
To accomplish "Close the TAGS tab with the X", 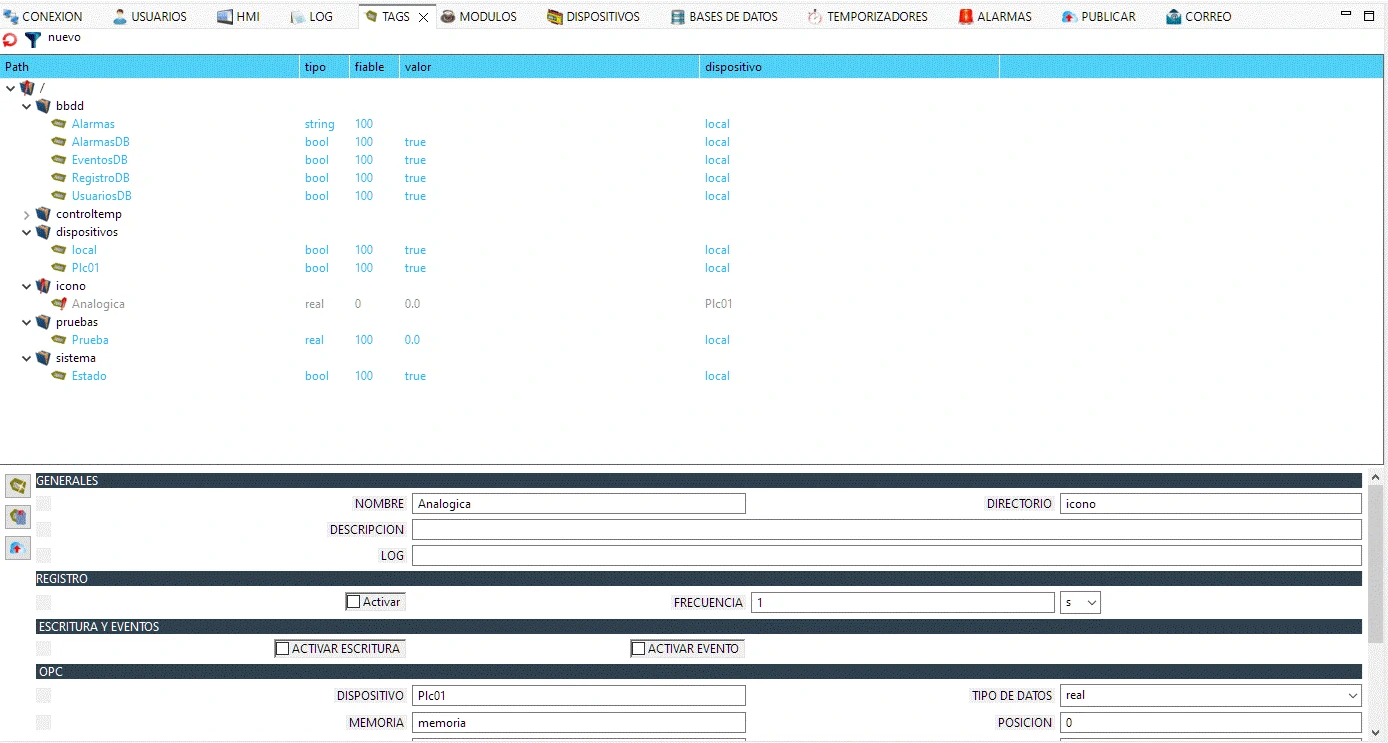I will click(x=423, y=18).
